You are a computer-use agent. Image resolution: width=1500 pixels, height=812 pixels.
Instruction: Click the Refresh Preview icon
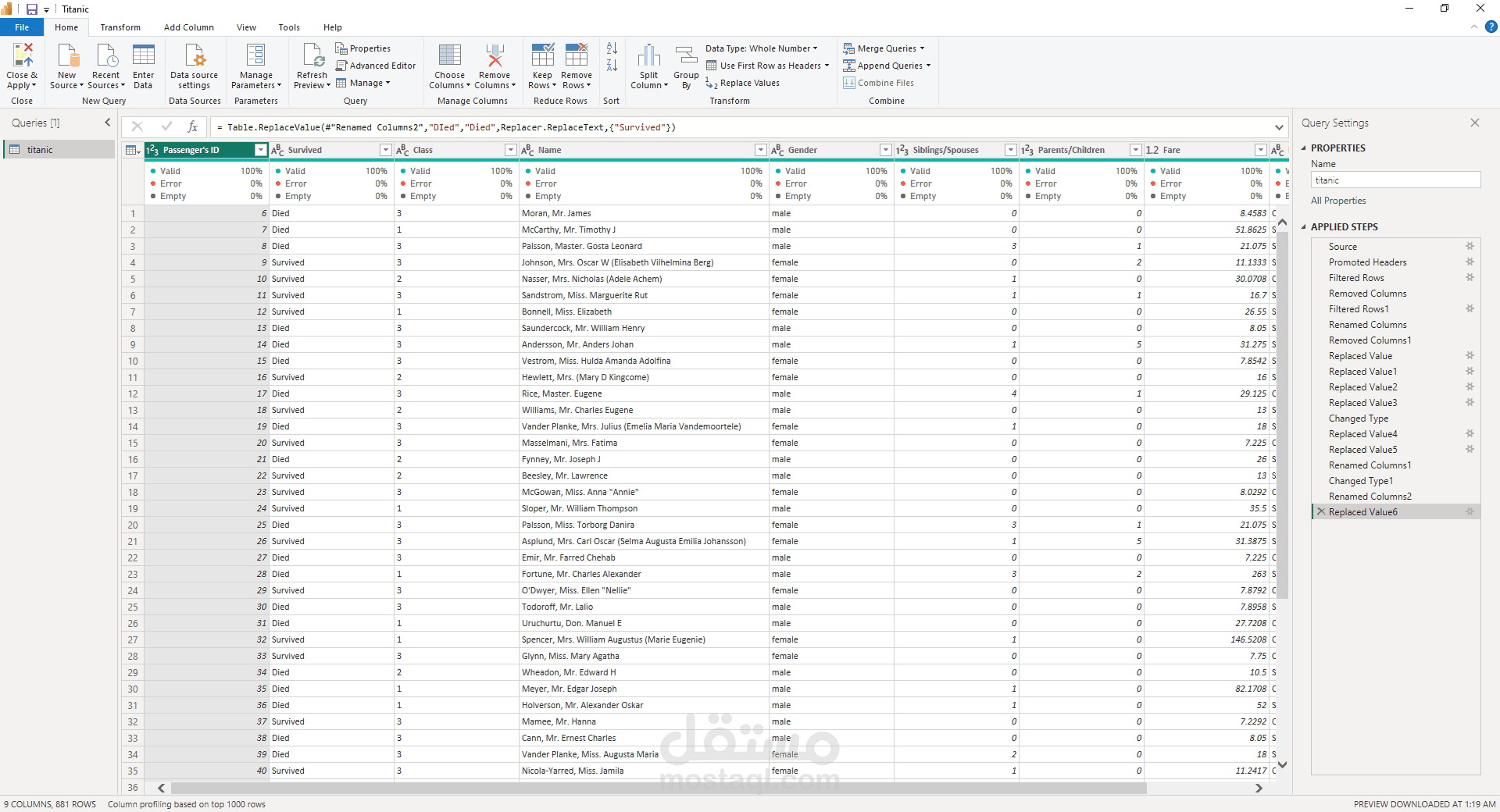tap(312, 56)
